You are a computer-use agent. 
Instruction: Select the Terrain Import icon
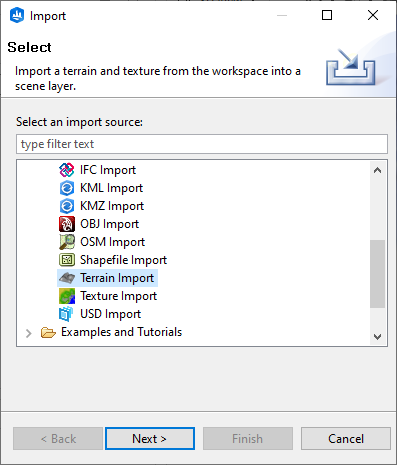(x=67, y=278)
